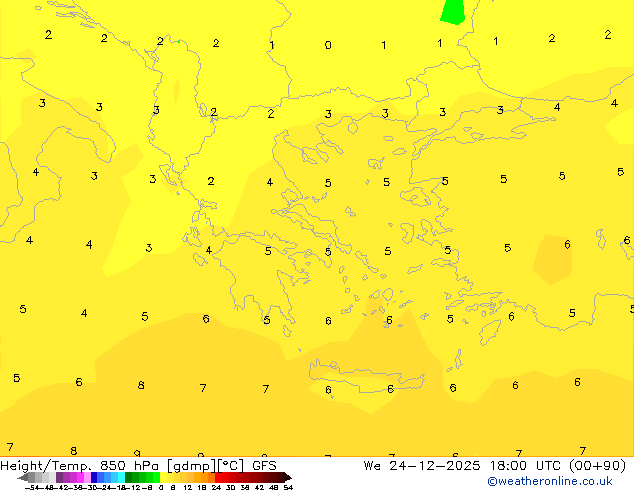
Task: Pick the magenta legend swatch
Action: (80, 477)
